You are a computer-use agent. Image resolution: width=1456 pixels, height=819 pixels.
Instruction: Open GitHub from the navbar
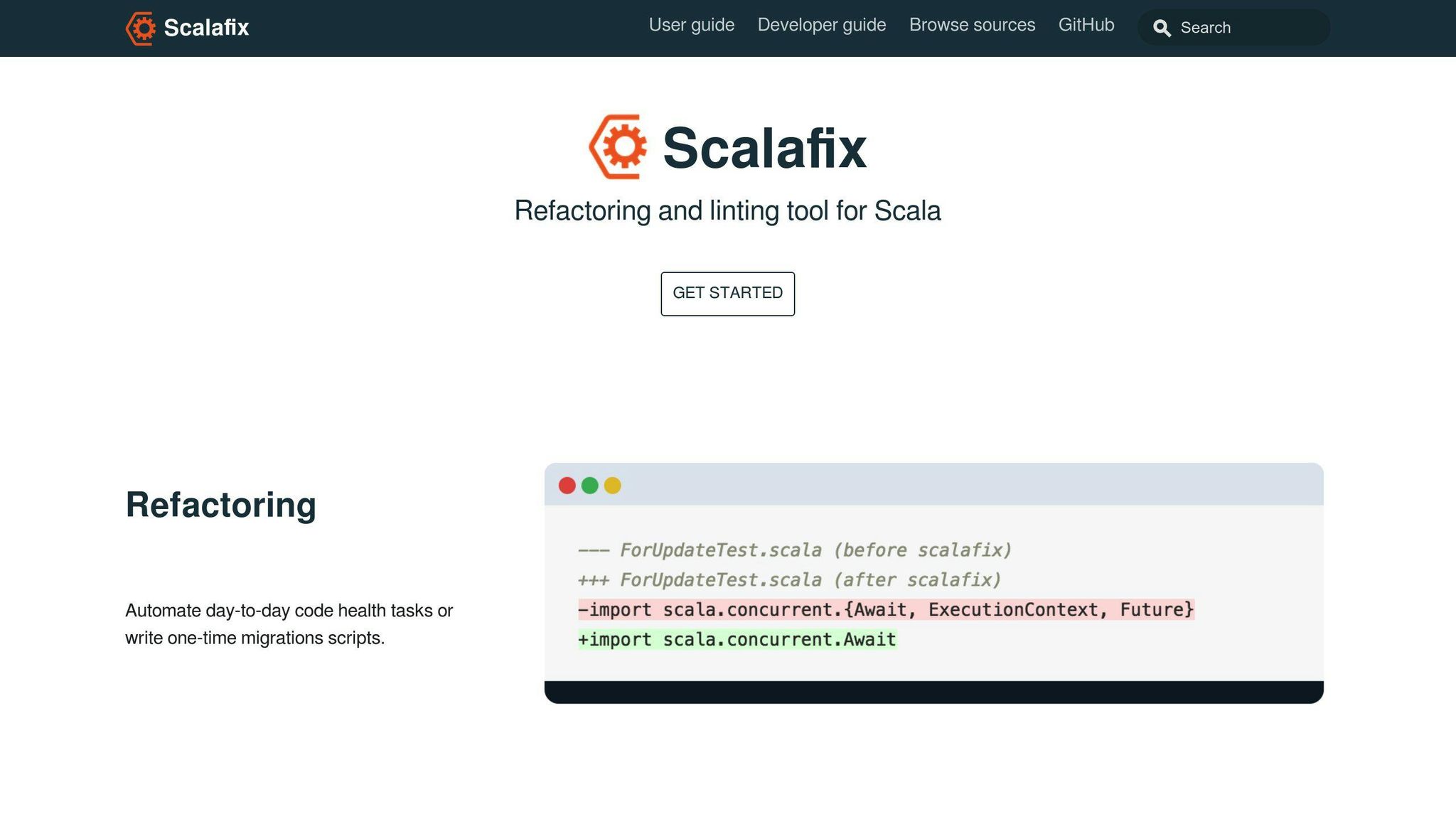pos(1086,25)
